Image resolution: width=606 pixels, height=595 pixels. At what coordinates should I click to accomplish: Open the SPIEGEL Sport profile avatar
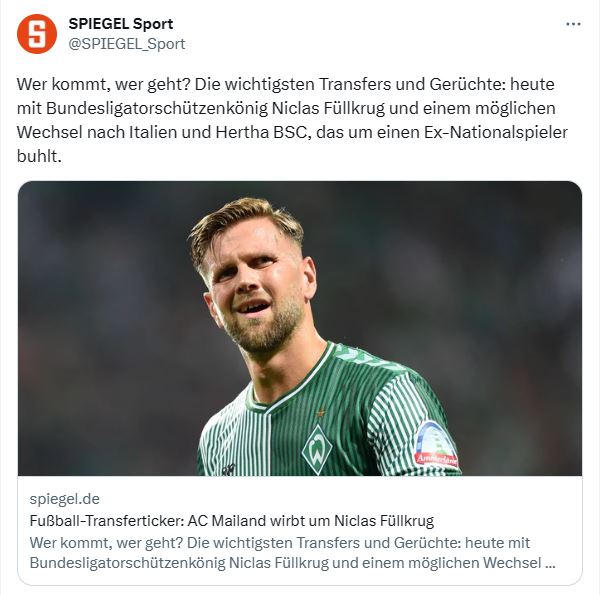[x=37, y=34]
